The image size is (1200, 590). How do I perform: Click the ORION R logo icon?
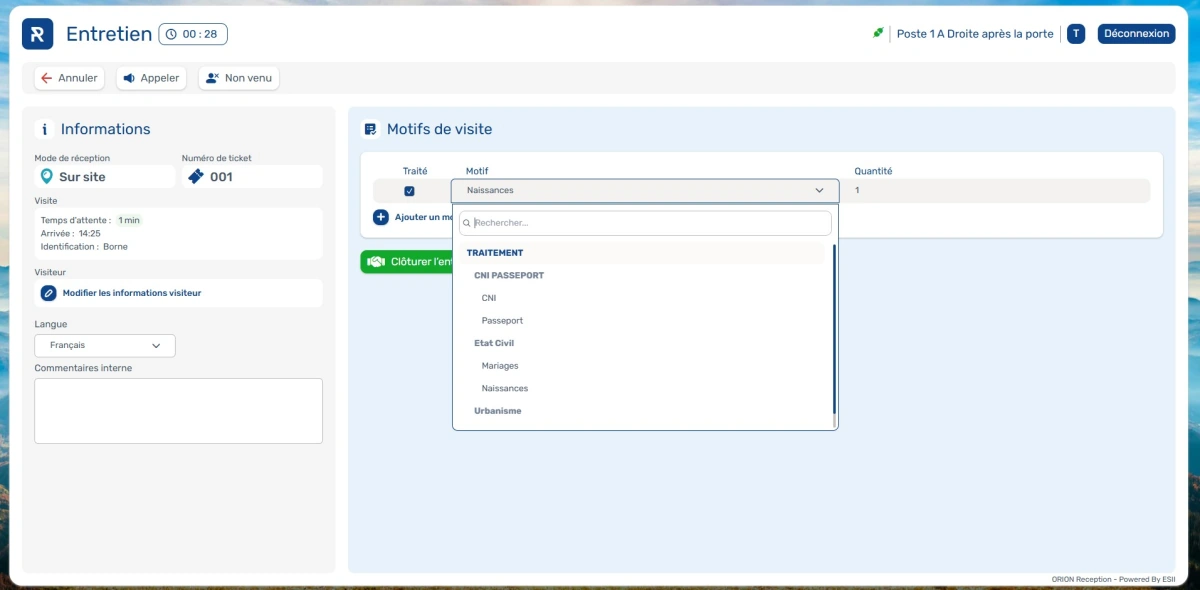pyautogui.click(x=37, y=34)
